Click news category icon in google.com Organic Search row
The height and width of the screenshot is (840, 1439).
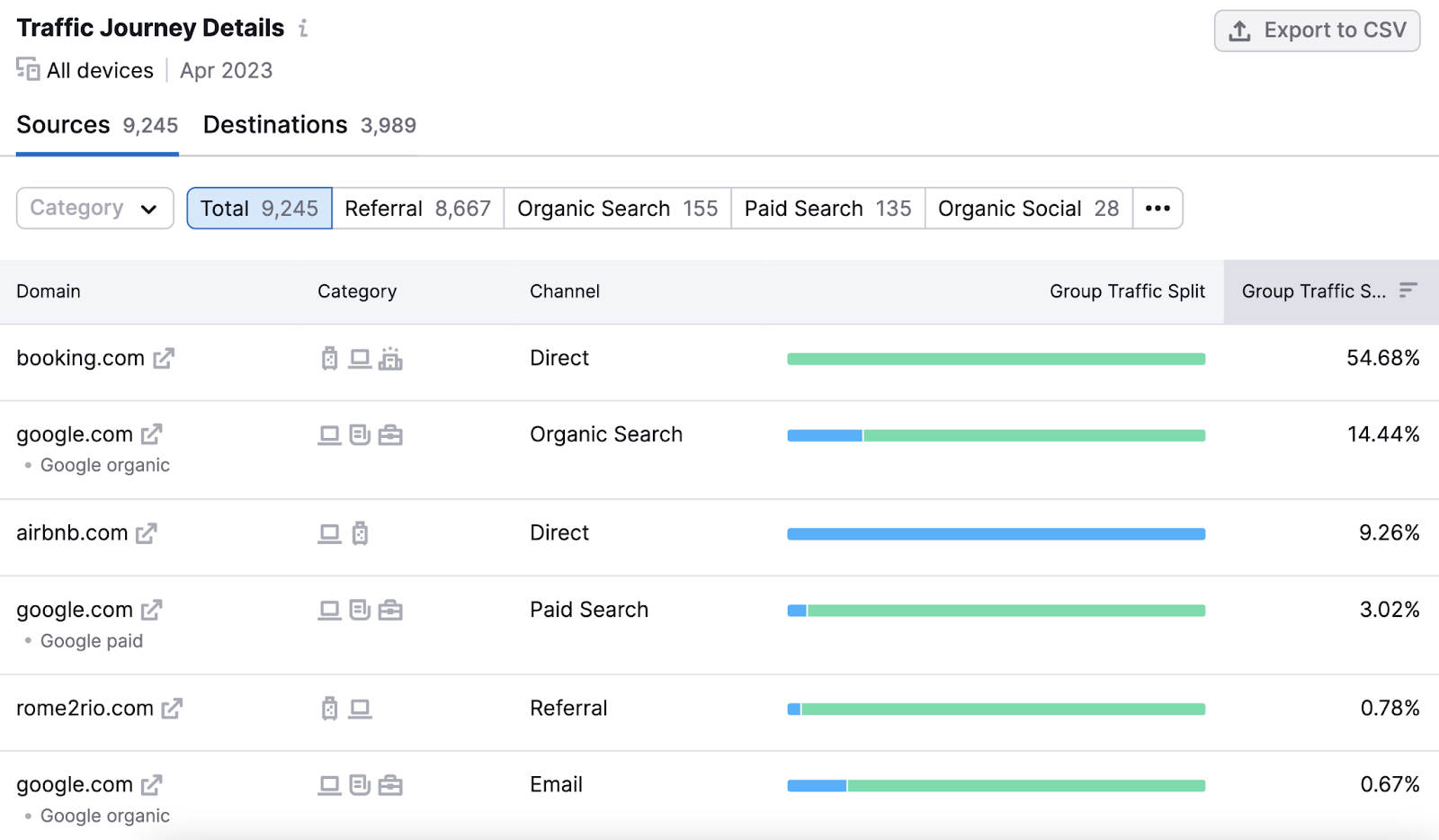(x=360, y=435)
